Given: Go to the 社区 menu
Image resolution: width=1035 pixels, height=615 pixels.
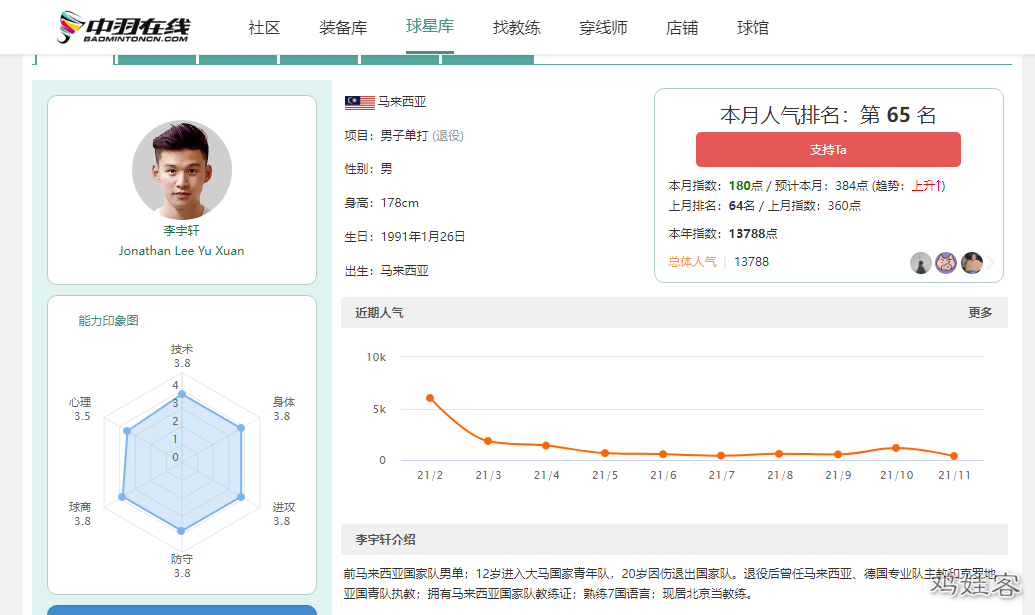Looking at the screenshot, I should [264, 28].
